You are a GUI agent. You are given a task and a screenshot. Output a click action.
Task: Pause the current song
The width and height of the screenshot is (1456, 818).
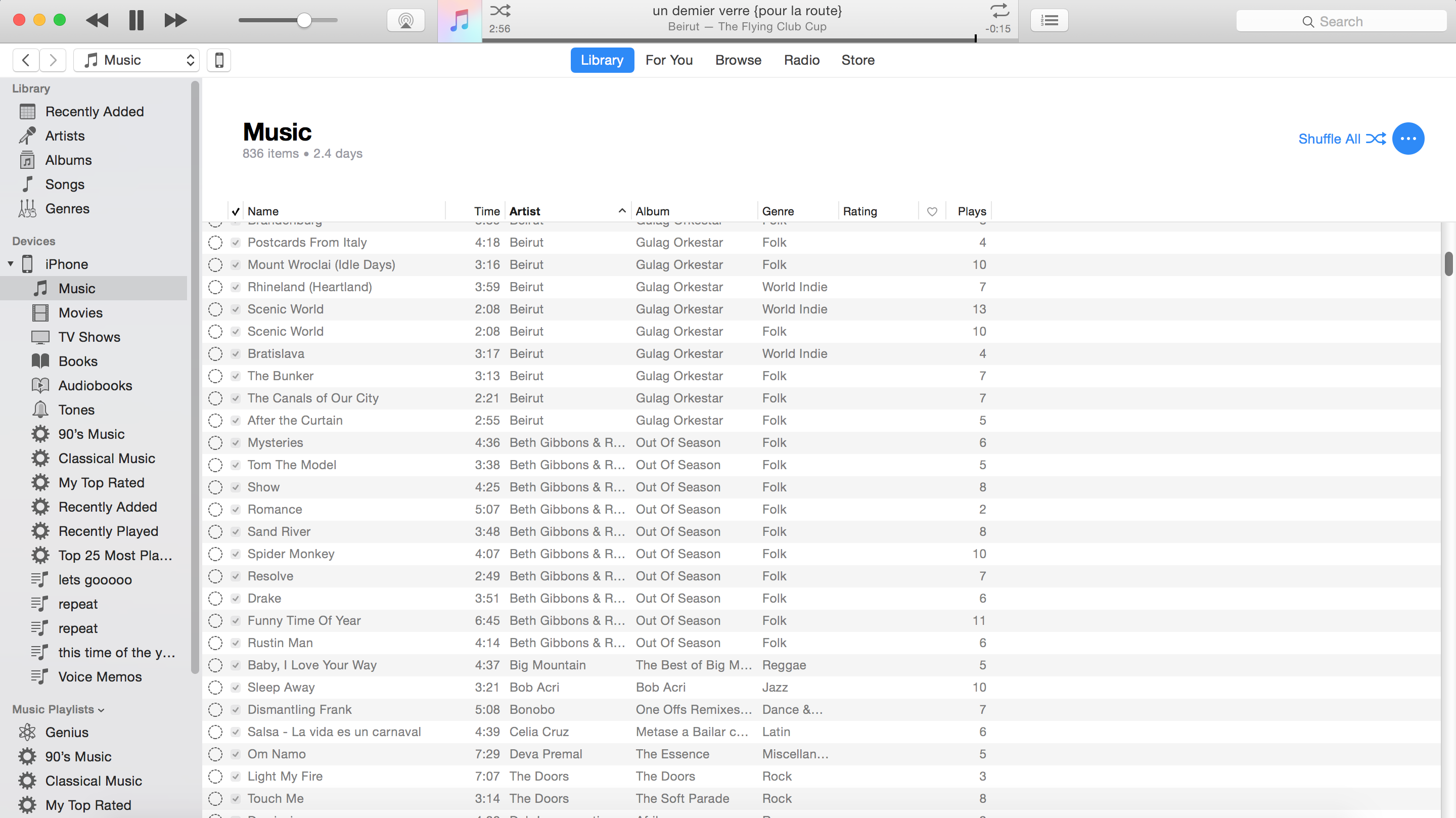point(136,21)
